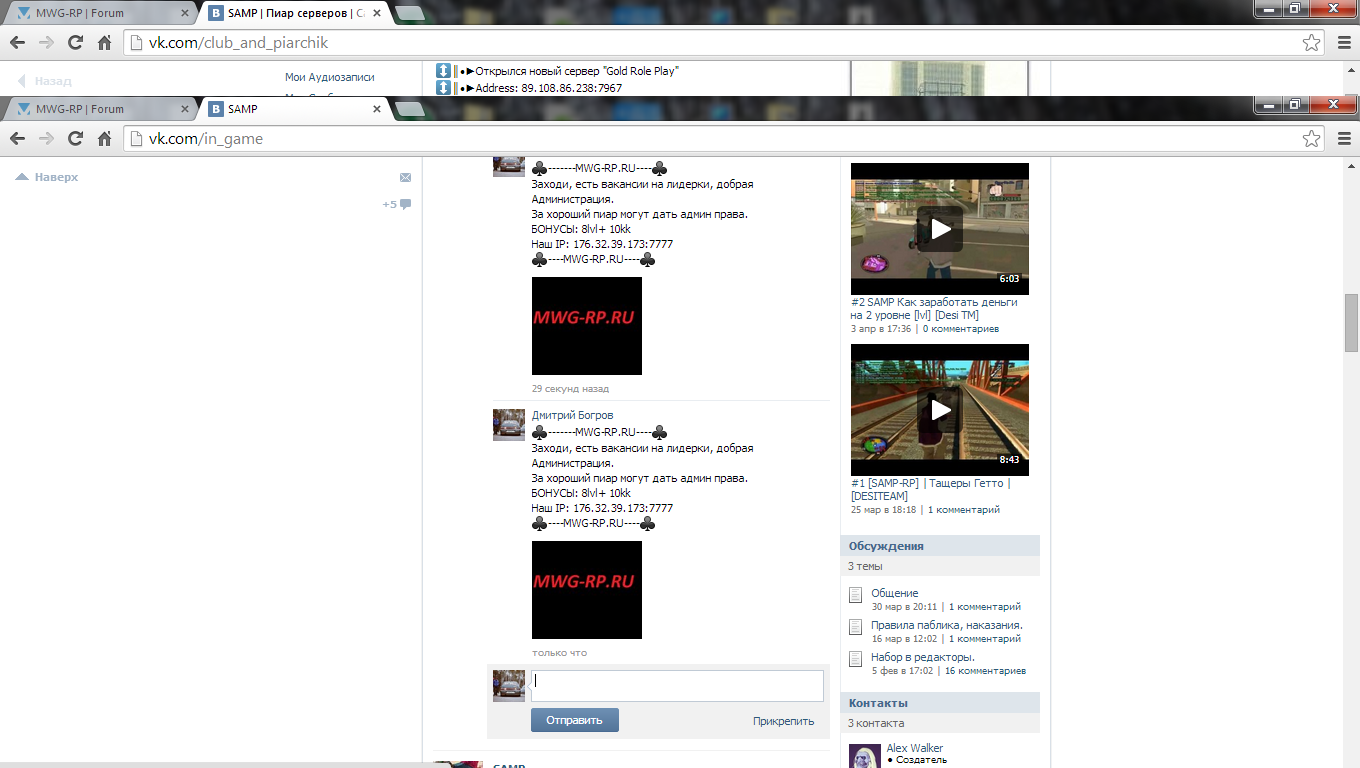Open the +5 comments bubble icon
Screen dimensions: 1360x768
coord(405,204)
